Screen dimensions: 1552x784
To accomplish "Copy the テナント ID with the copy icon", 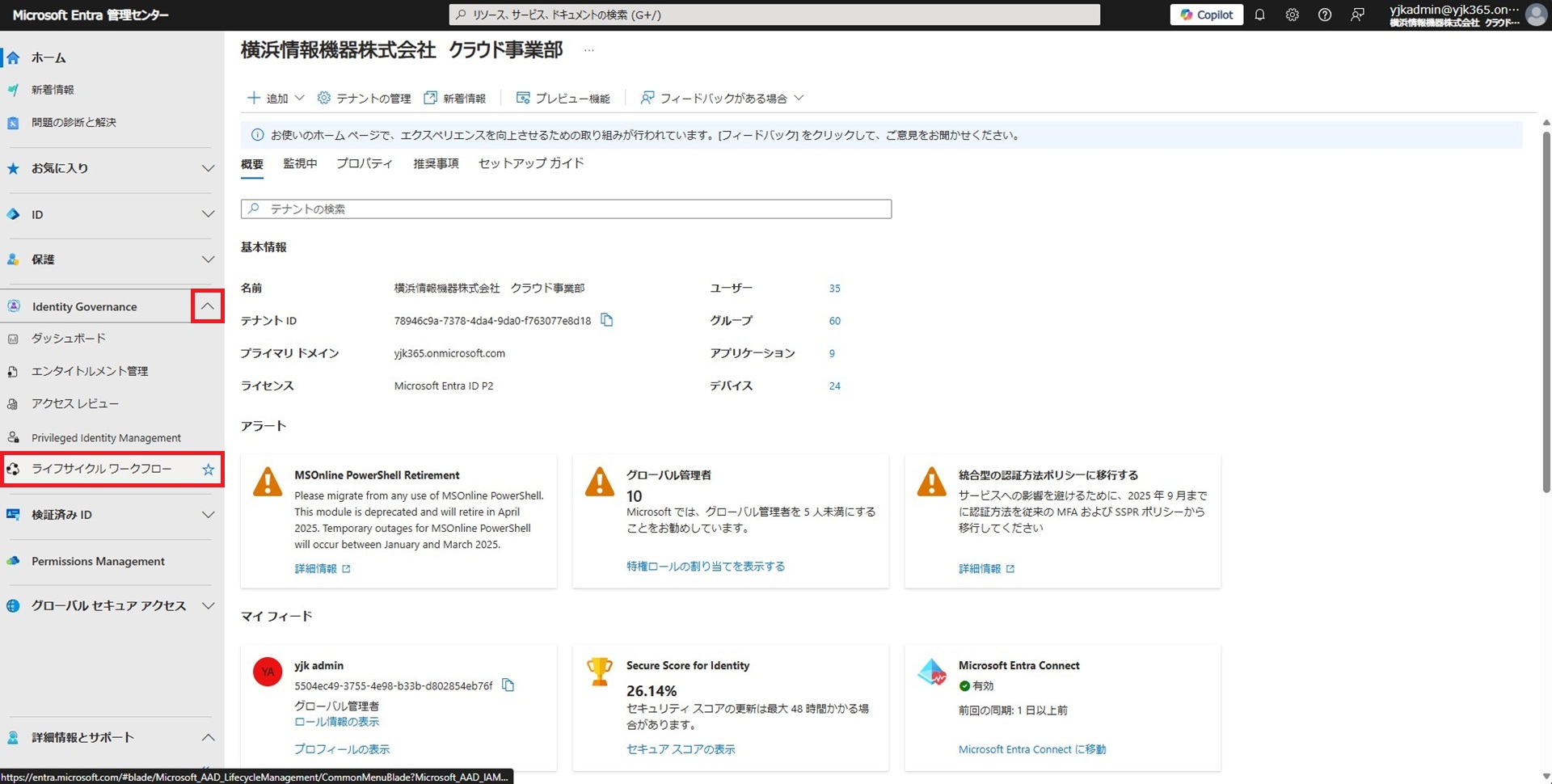I will [x=607, y=320].
